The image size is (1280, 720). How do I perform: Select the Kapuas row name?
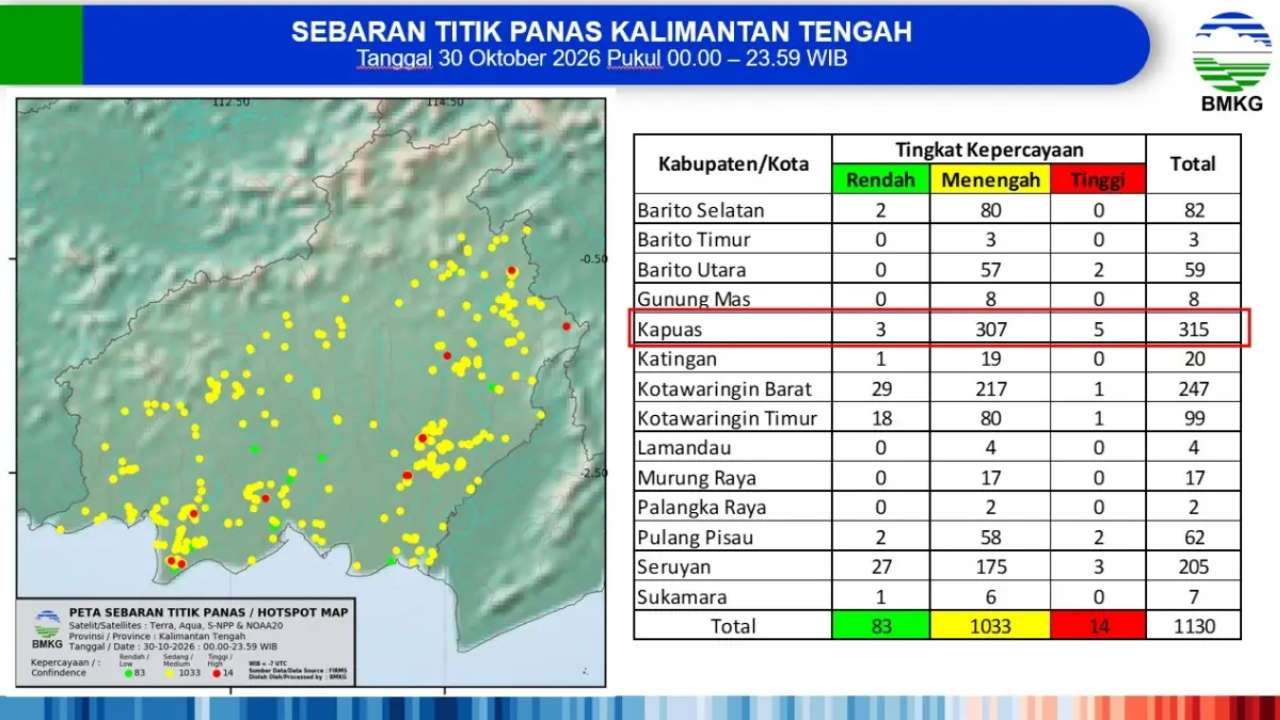669,329
